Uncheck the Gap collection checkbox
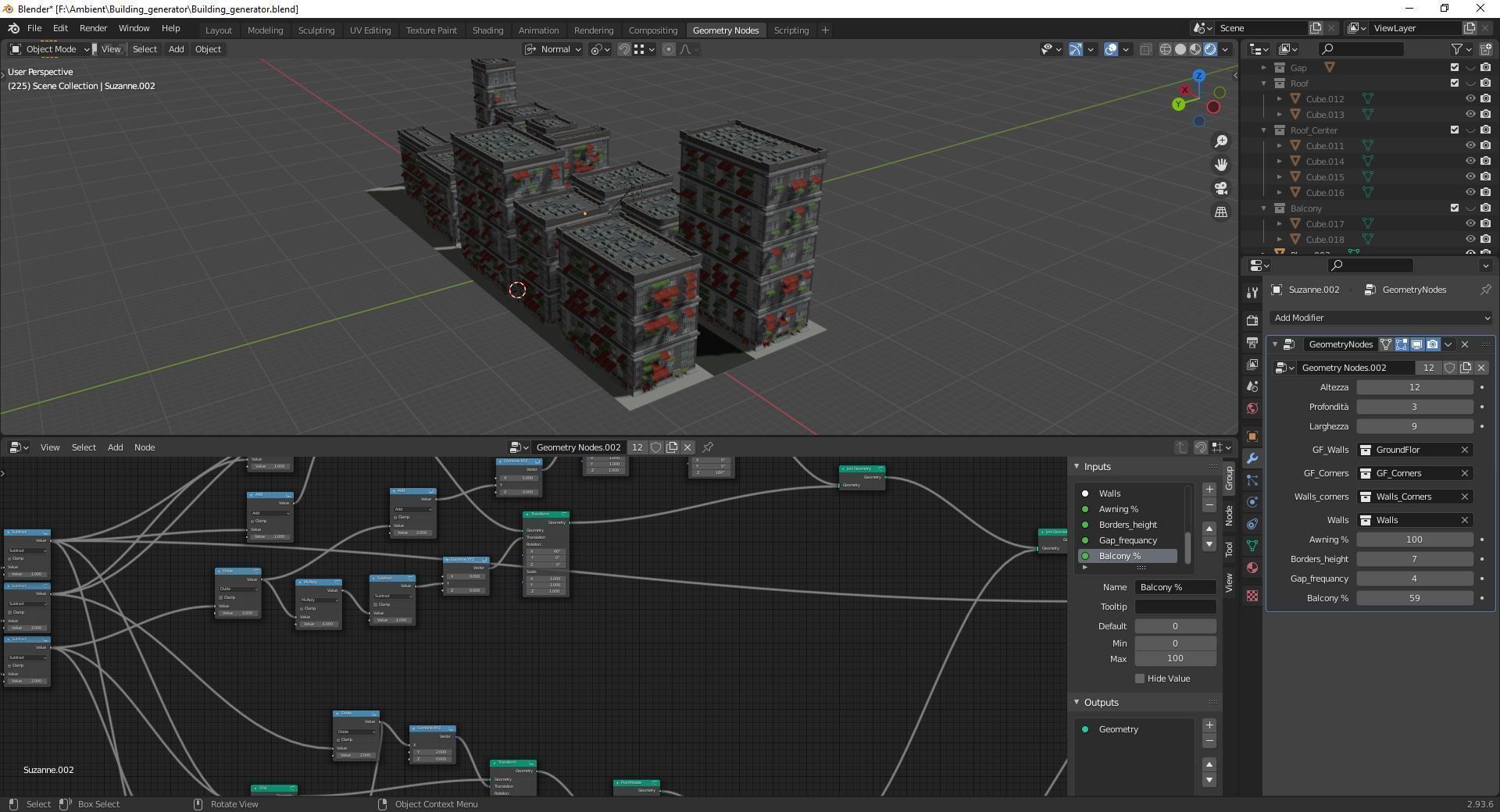The width and height of the screenshot is (1500, 812). [x=1455, y=68]
